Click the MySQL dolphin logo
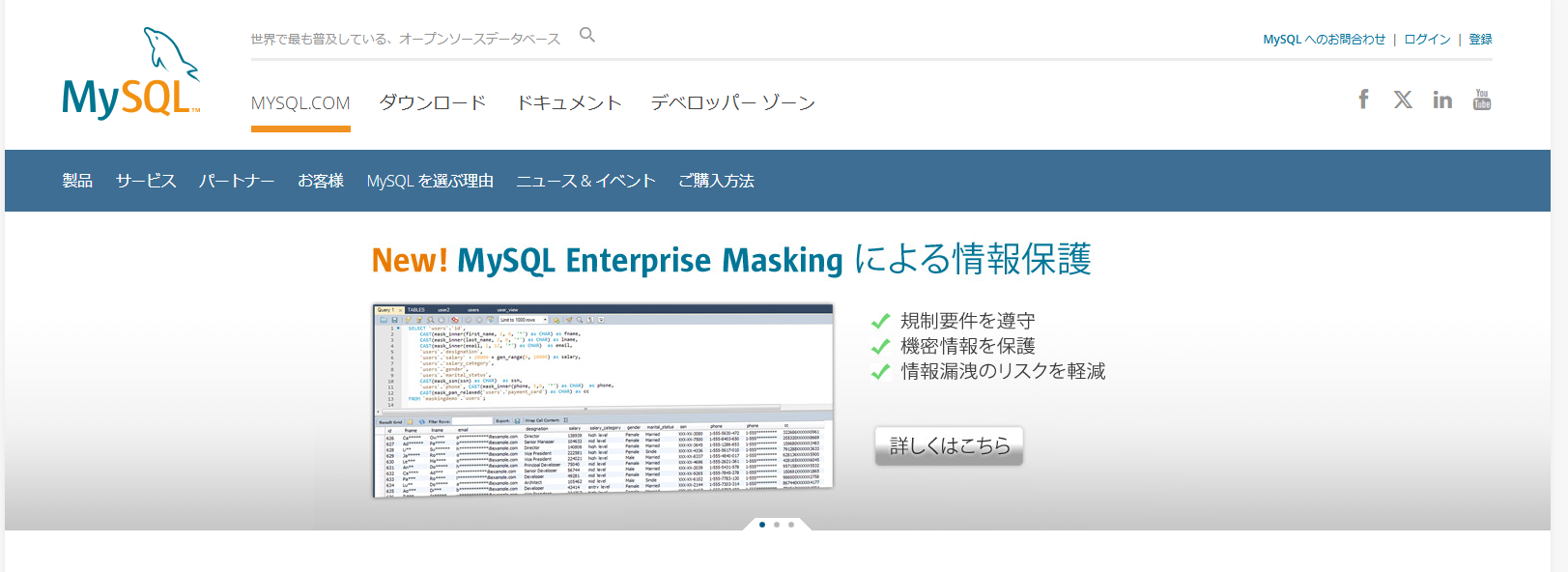The height and width of the screenshot is (572, 1568). [x=131, y=73]
